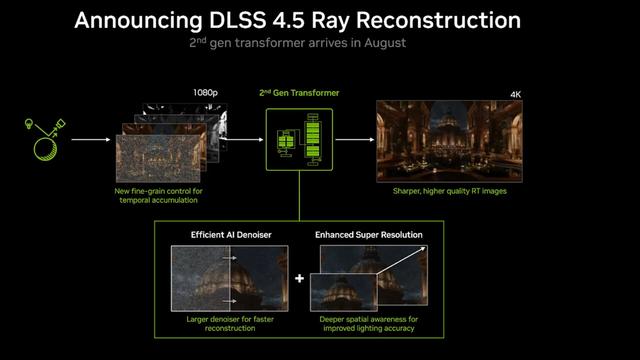
Task: Click the "Enhanced Super Resolution" heading
Action: coord(369,235)
